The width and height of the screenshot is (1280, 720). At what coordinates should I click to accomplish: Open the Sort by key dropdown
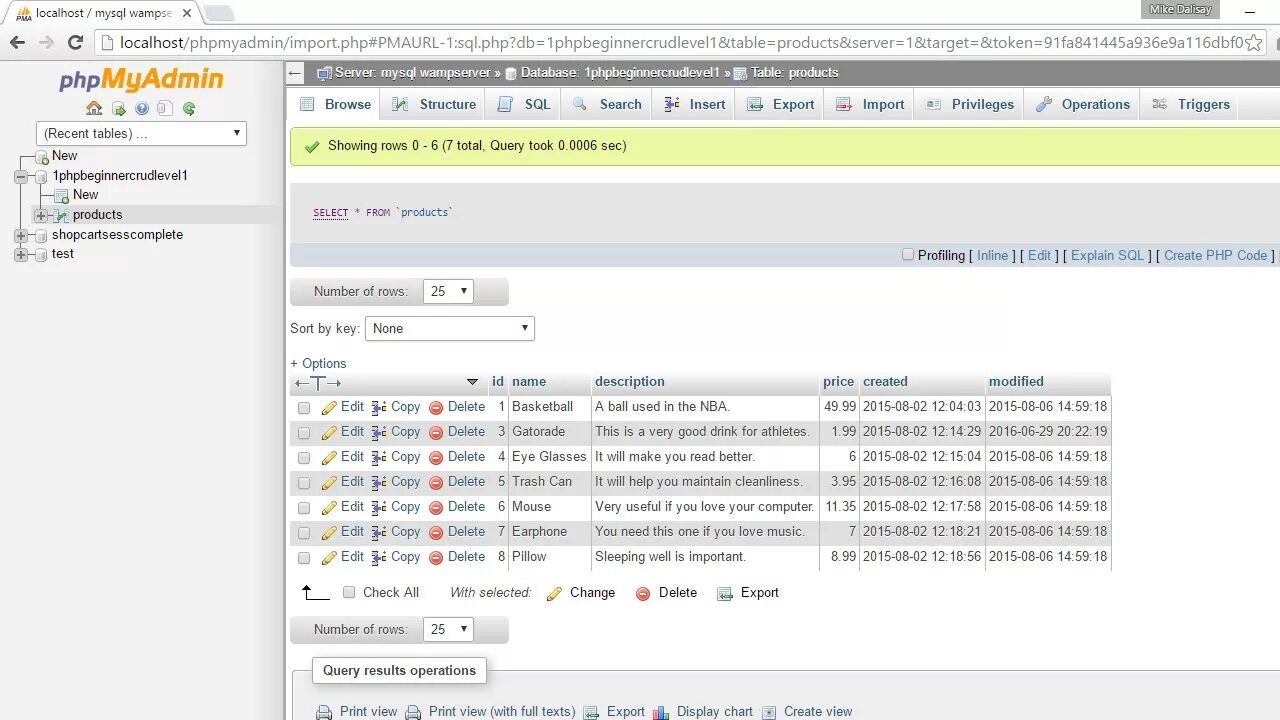tap(450, 328)
